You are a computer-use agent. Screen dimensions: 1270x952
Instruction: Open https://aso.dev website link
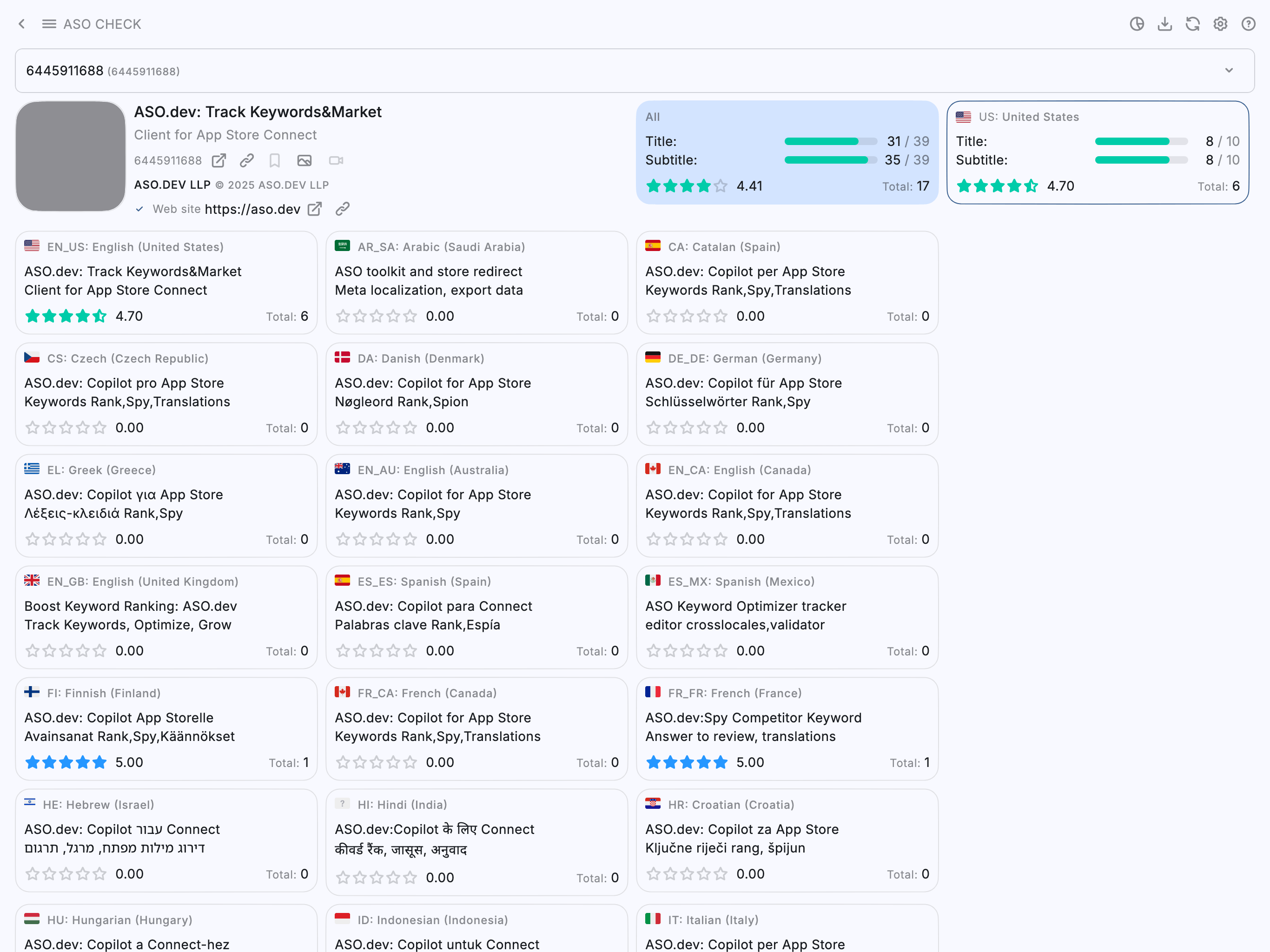point(252,209)
